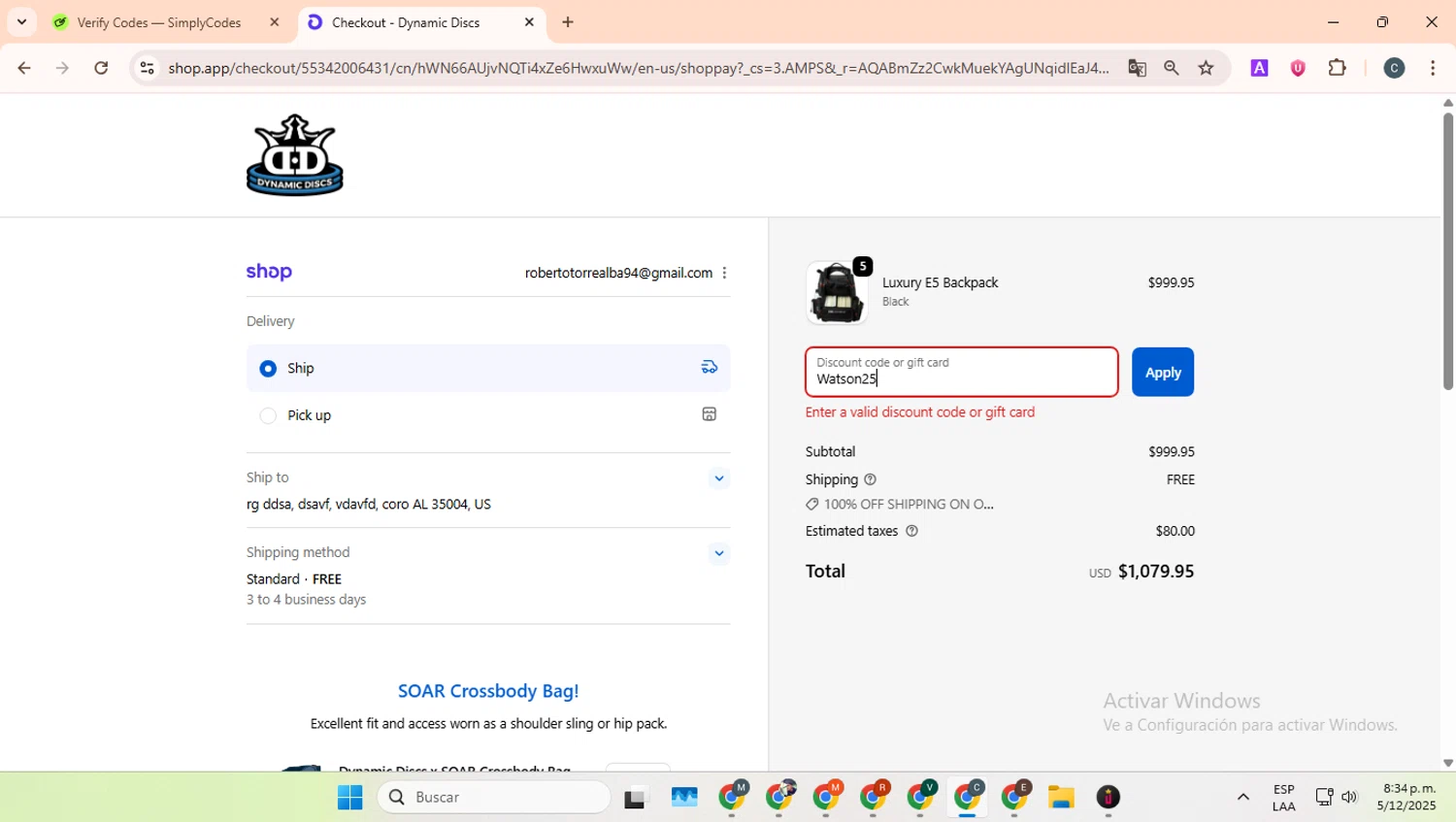Click the scrollbar down arrow
The height and width of the screenshot is (822, 1456).
[1447, 763]
